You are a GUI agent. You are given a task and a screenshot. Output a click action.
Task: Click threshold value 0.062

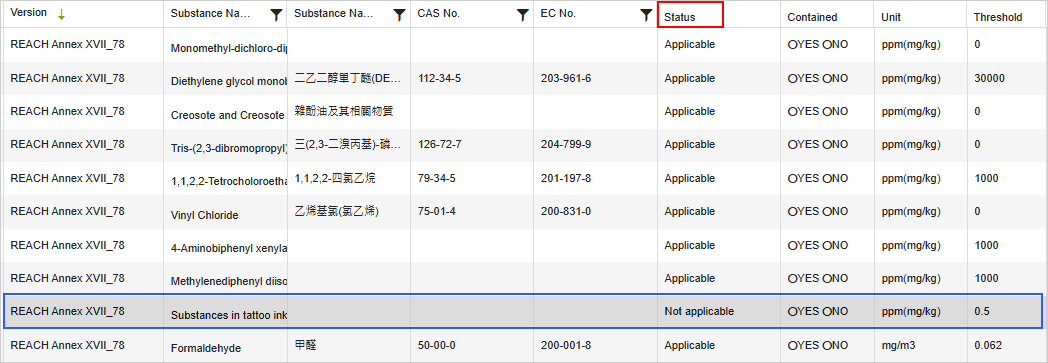(987, 346)
